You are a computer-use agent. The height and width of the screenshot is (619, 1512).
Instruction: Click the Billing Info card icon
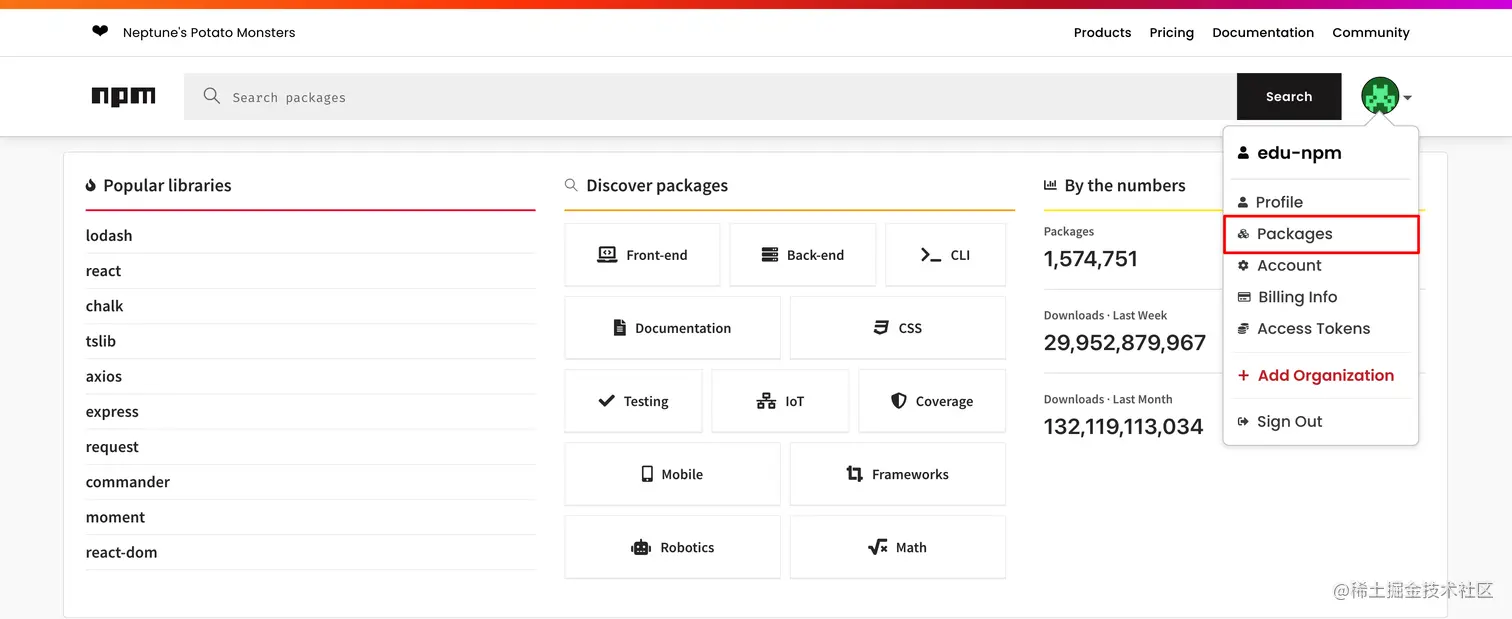[x=1243, y=297]
